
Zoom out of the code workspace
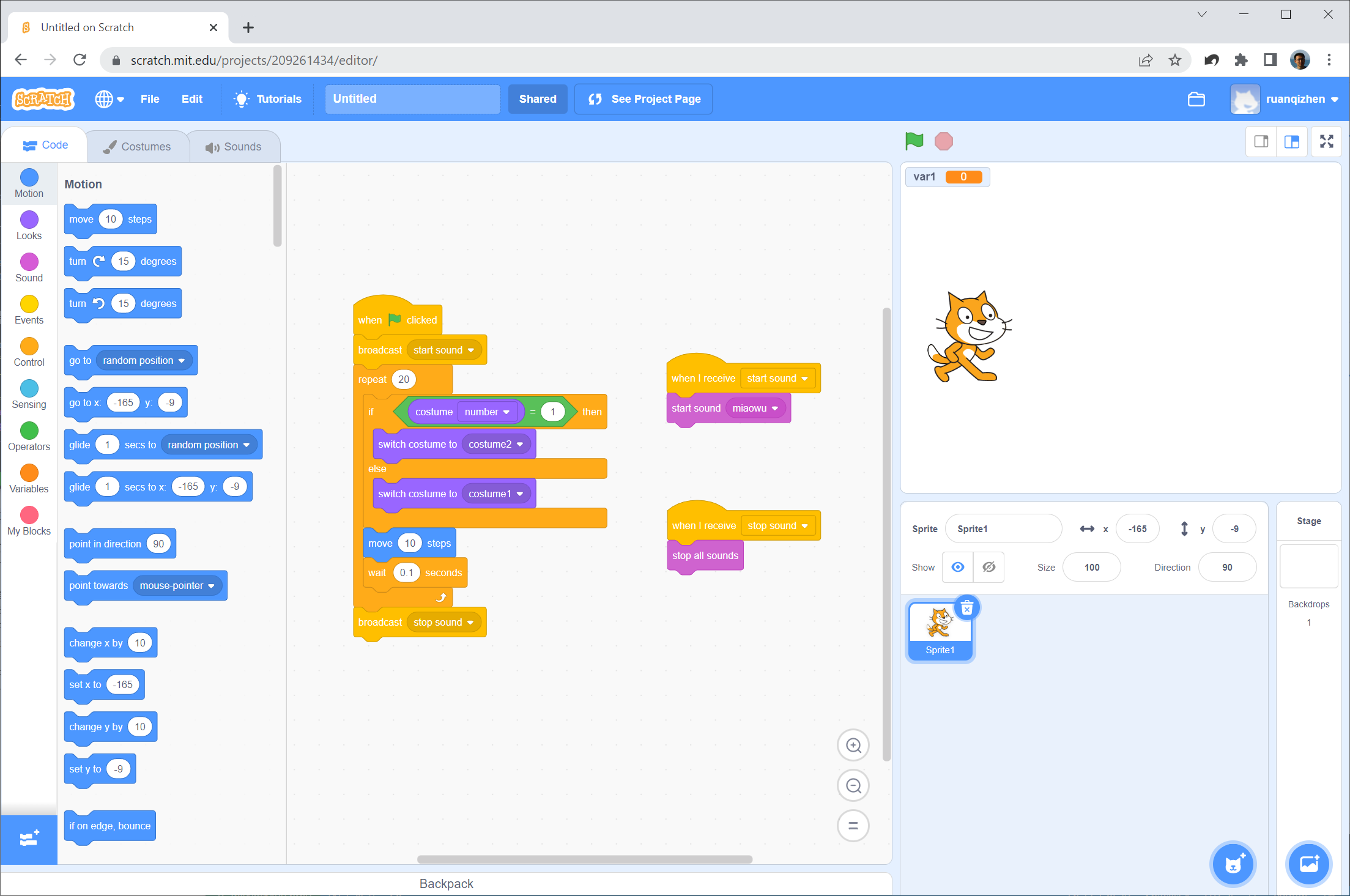point(853,786)
